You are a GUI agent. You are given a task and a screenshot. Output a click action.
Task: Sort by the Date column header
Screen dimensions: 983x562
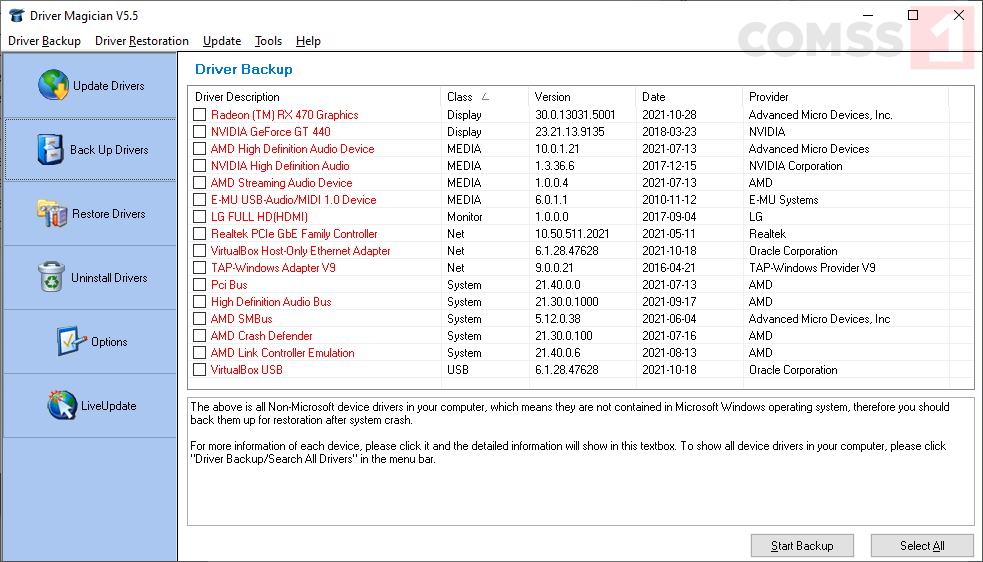689,97
